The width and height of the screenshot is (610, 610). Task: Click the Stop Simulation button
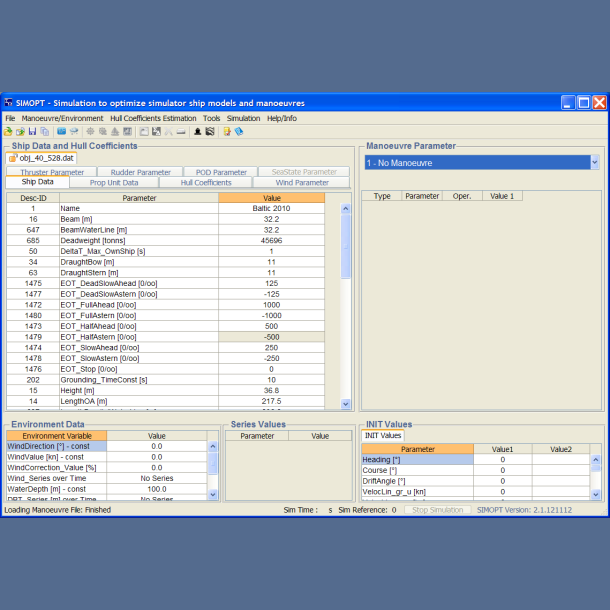[x=438, y=510]
